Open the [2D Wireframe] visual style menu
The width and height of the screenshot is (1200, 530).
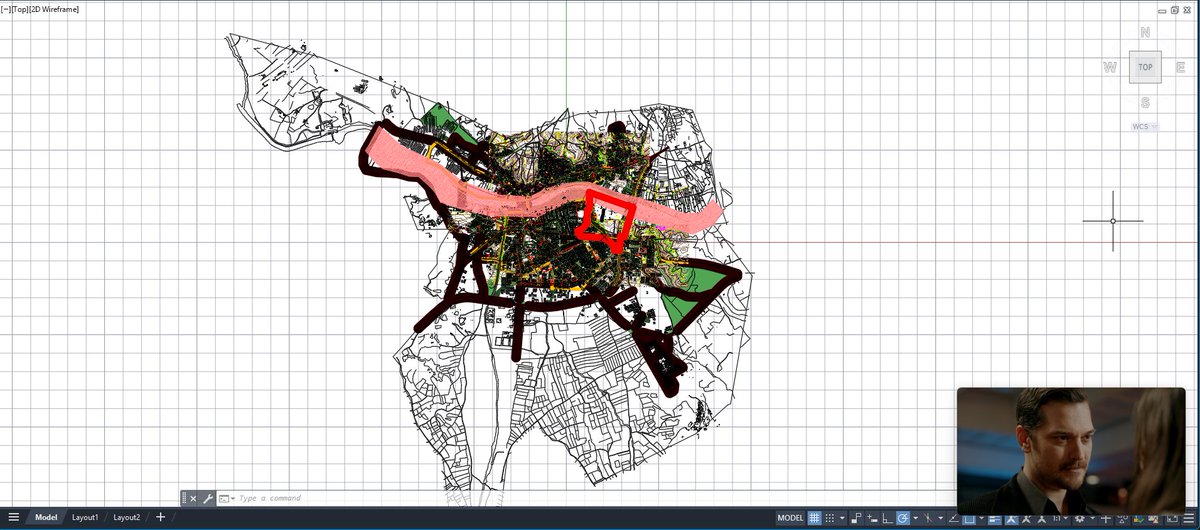56,9
